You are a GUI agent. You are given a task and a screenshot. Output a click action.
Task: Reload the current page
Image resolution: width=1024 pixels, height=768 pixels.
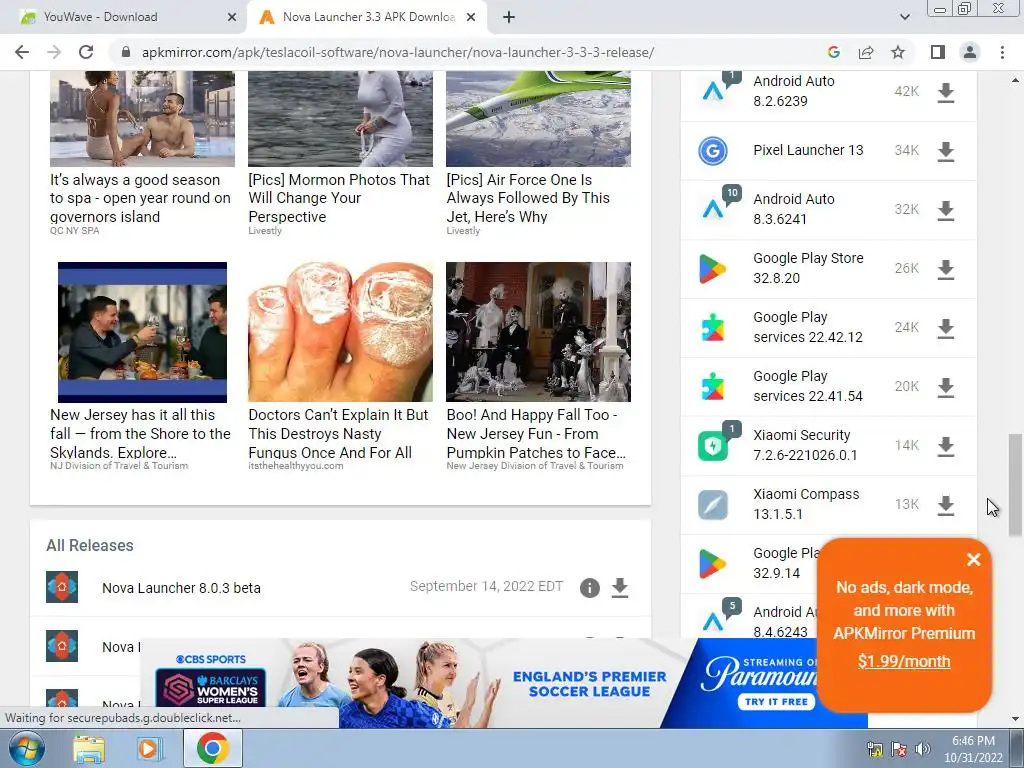86,52
